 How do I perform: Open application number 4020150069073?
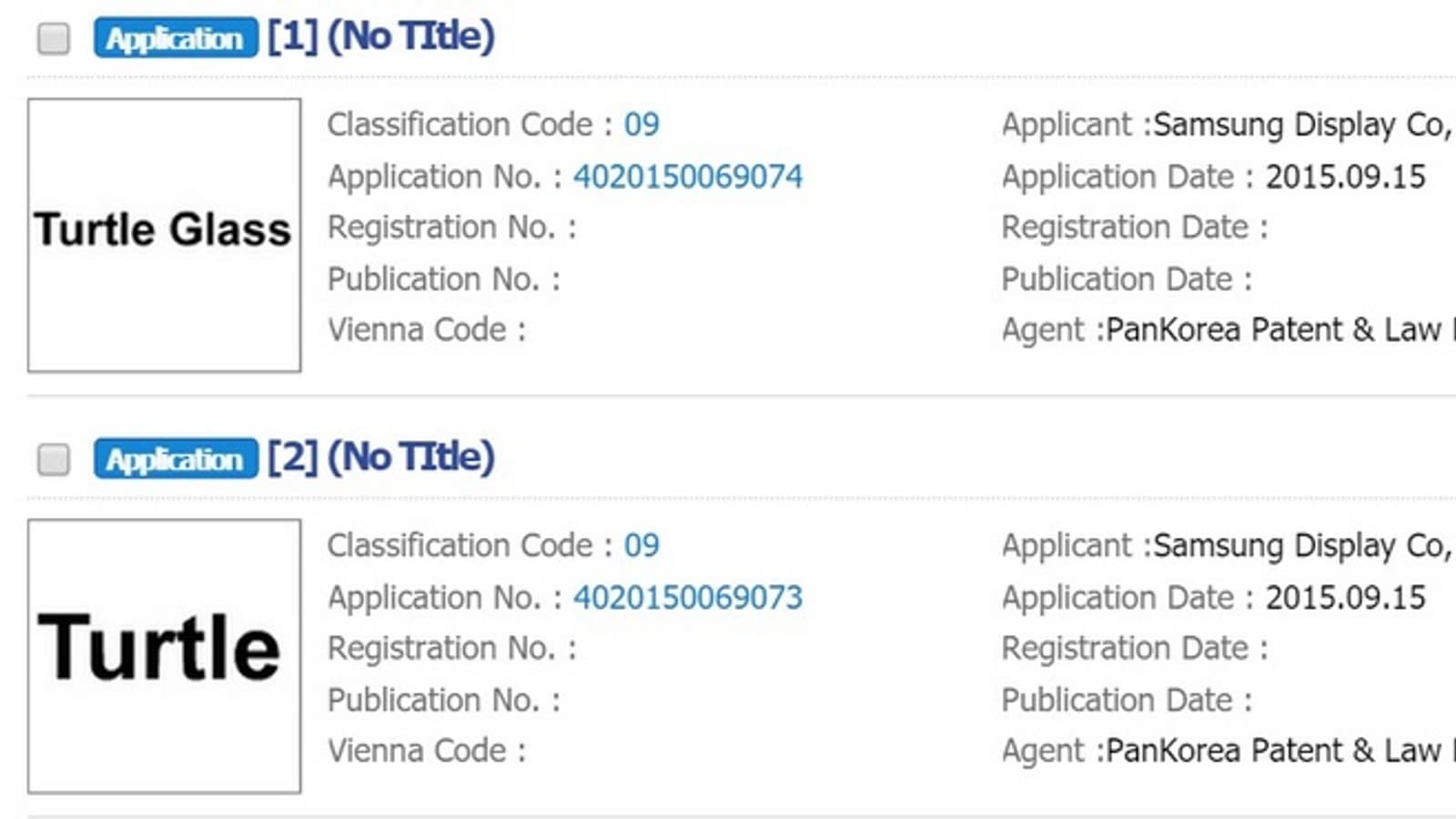(x=688, y=598)
